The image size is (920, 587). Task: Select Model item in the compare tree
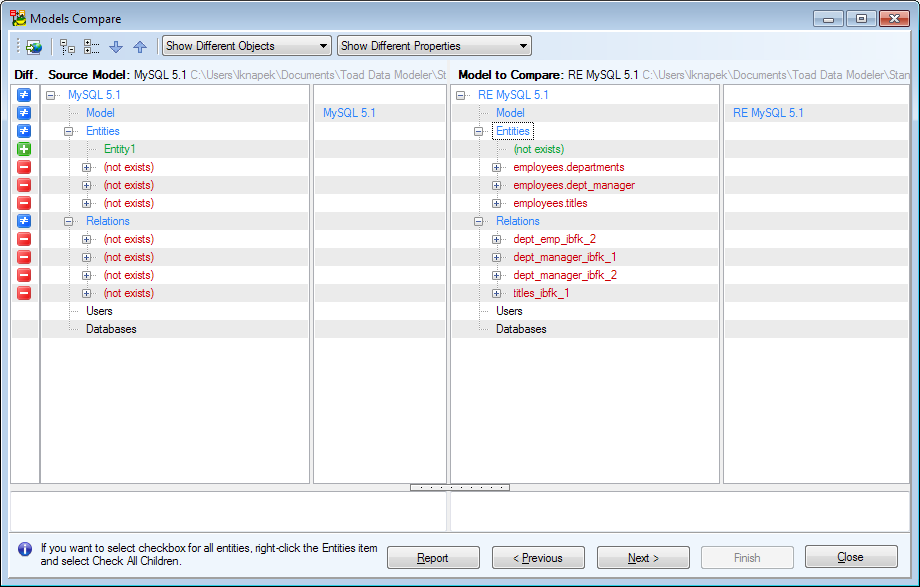click(x=510, y=113)
